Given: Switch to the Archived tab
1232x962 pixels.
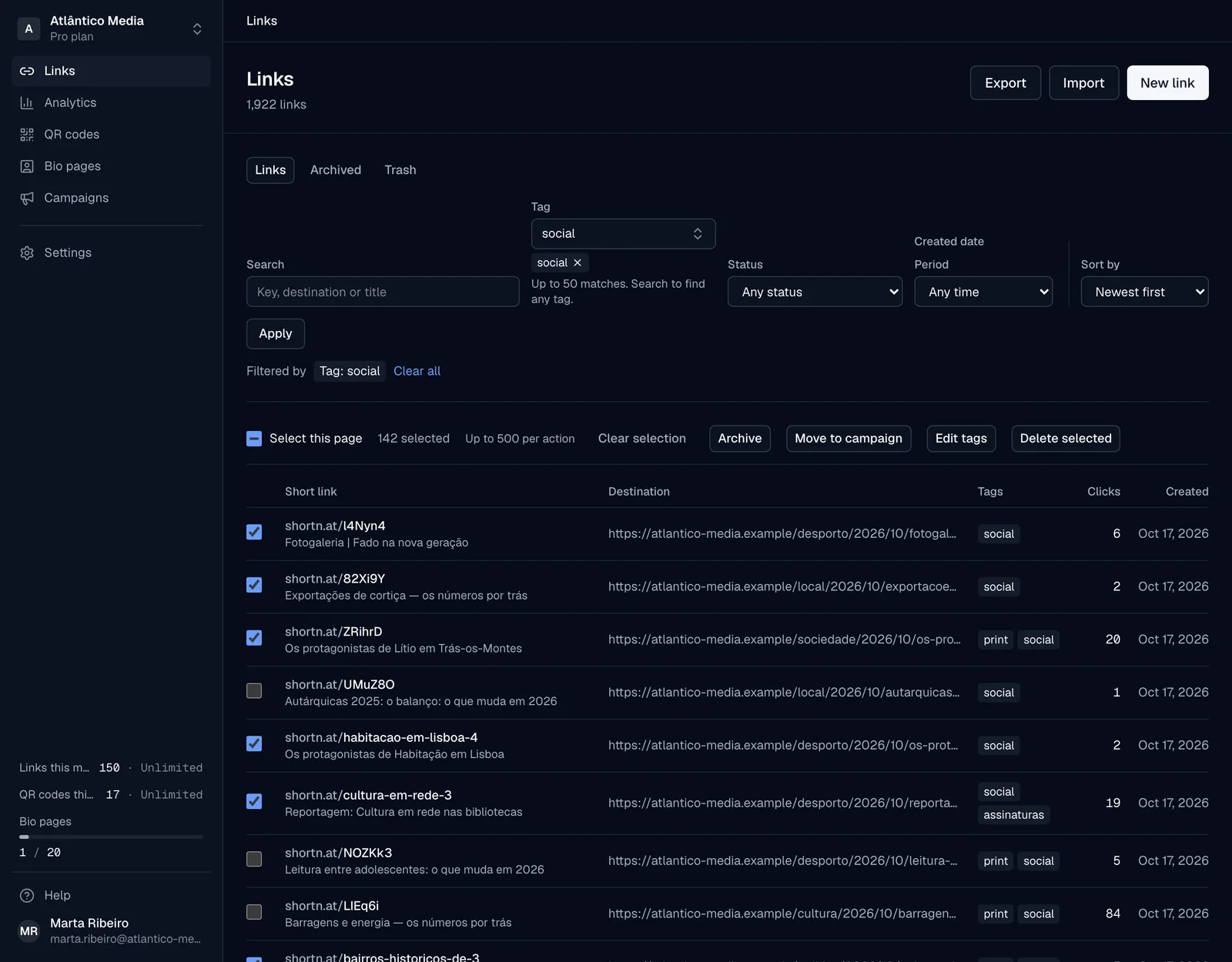Looking at the screenshot, I should [336, 170].
